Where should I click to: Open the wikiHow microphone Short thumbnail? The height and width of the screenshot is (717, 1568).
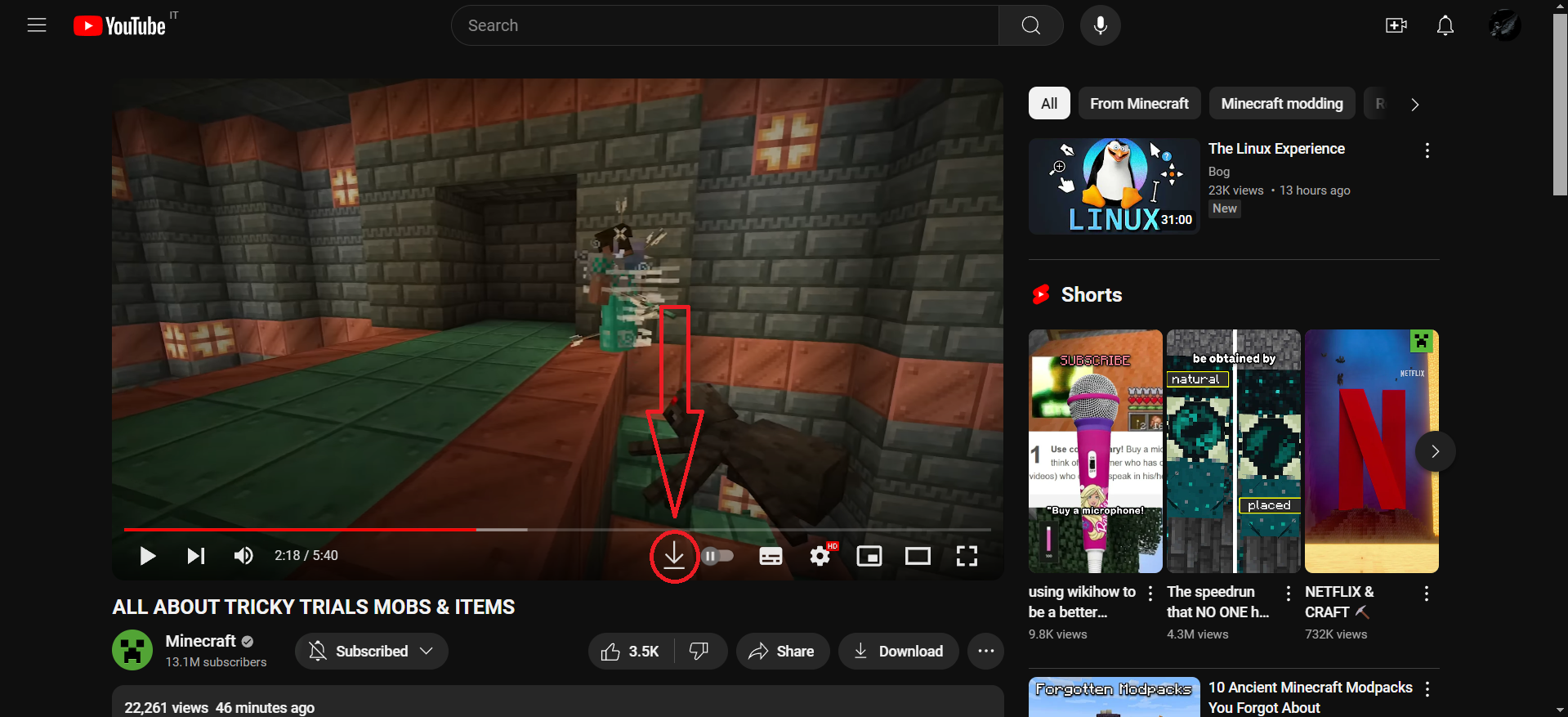pyautogui.click(x=1095, y=451)
